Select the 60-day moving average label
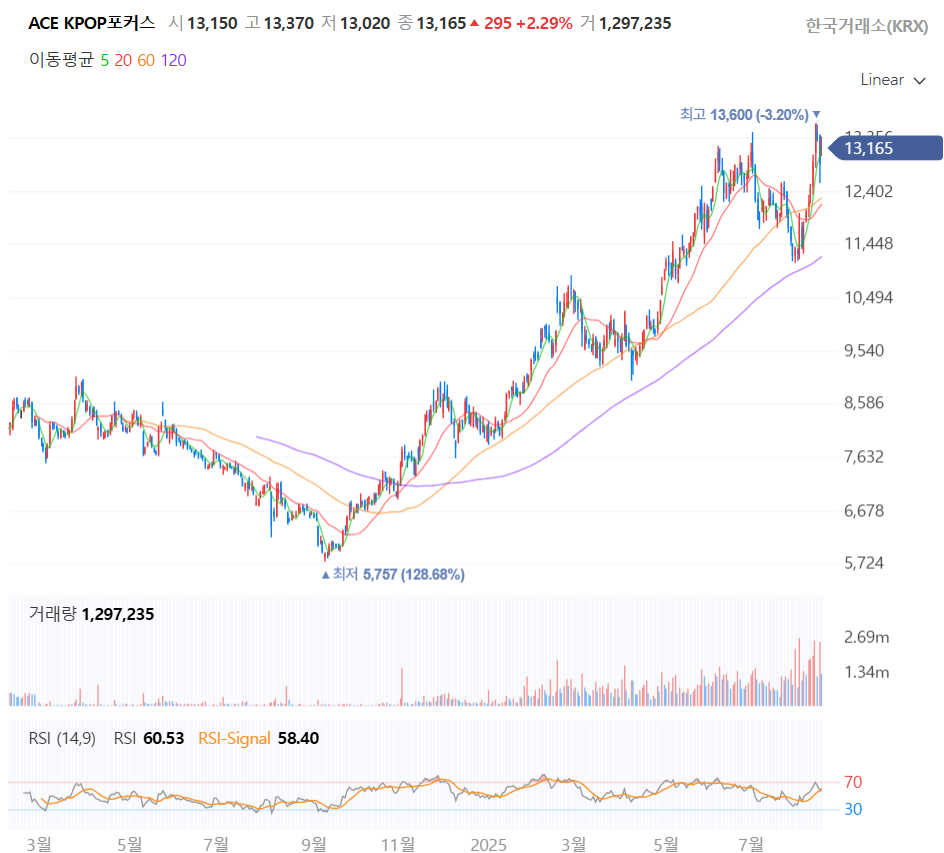Viewport: 944px width, 853px height. tap(146, 60)
